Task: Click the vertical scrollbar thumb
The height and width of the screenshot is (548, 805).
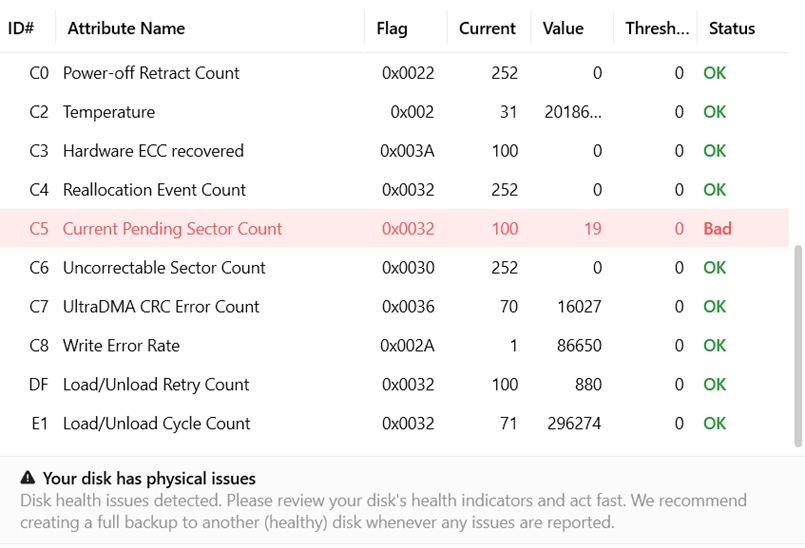Action: [799, 346]
